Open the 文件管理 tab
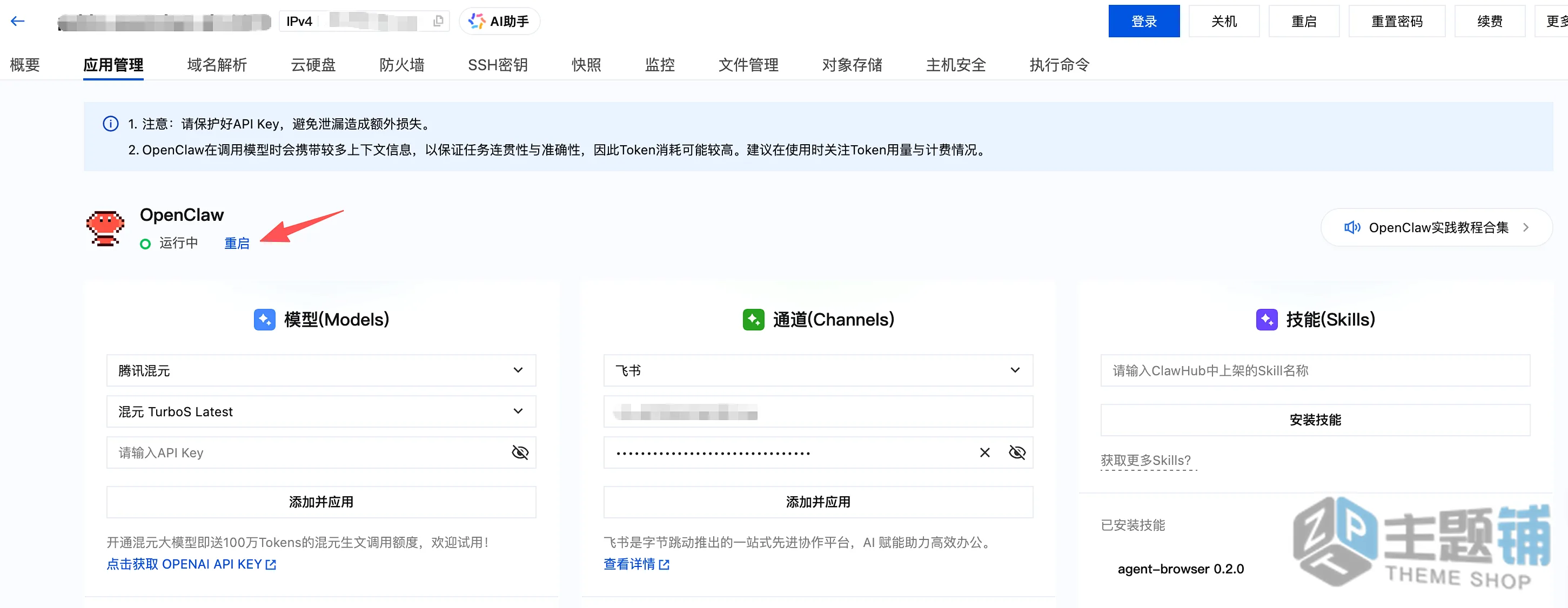Screen dimensions: 1568x608 [748, 65]
